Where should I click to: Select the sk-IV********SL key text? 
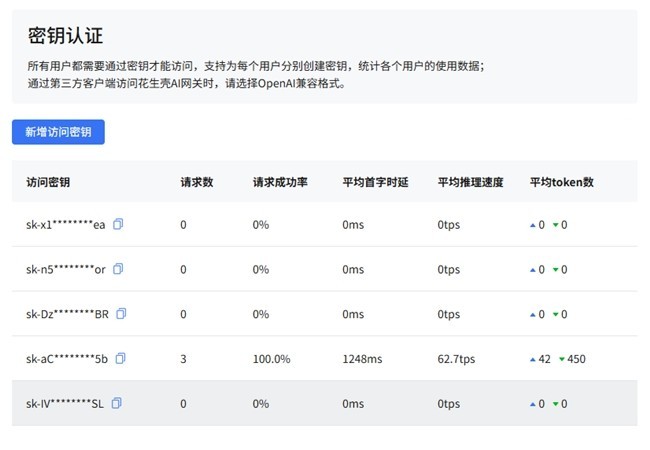[64, 404]
